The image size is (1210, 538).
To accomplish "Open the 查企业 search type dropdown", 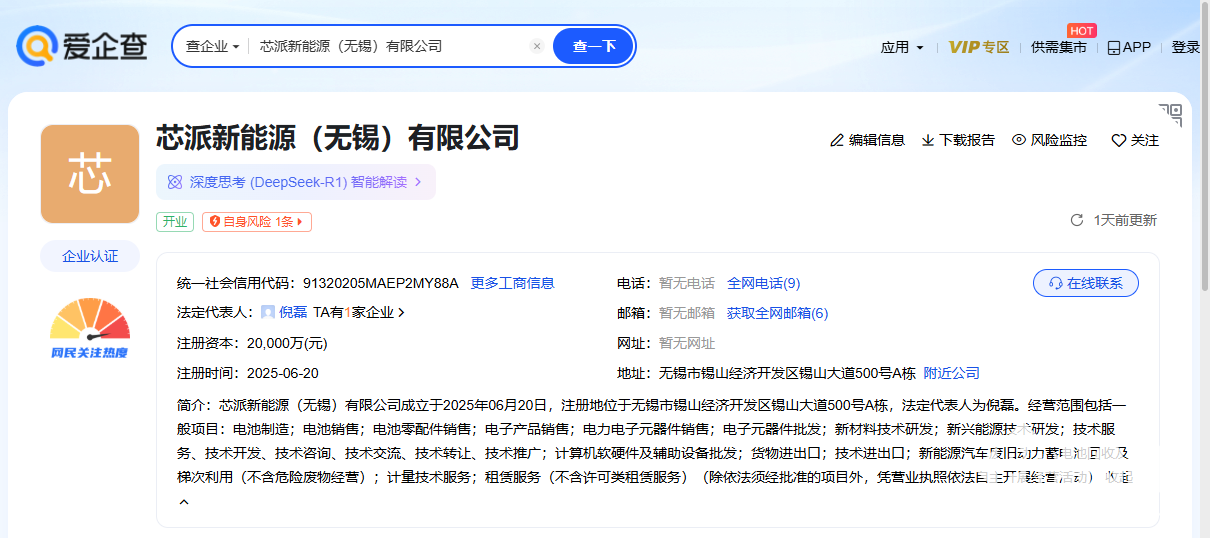I will (x=212, y=46).
